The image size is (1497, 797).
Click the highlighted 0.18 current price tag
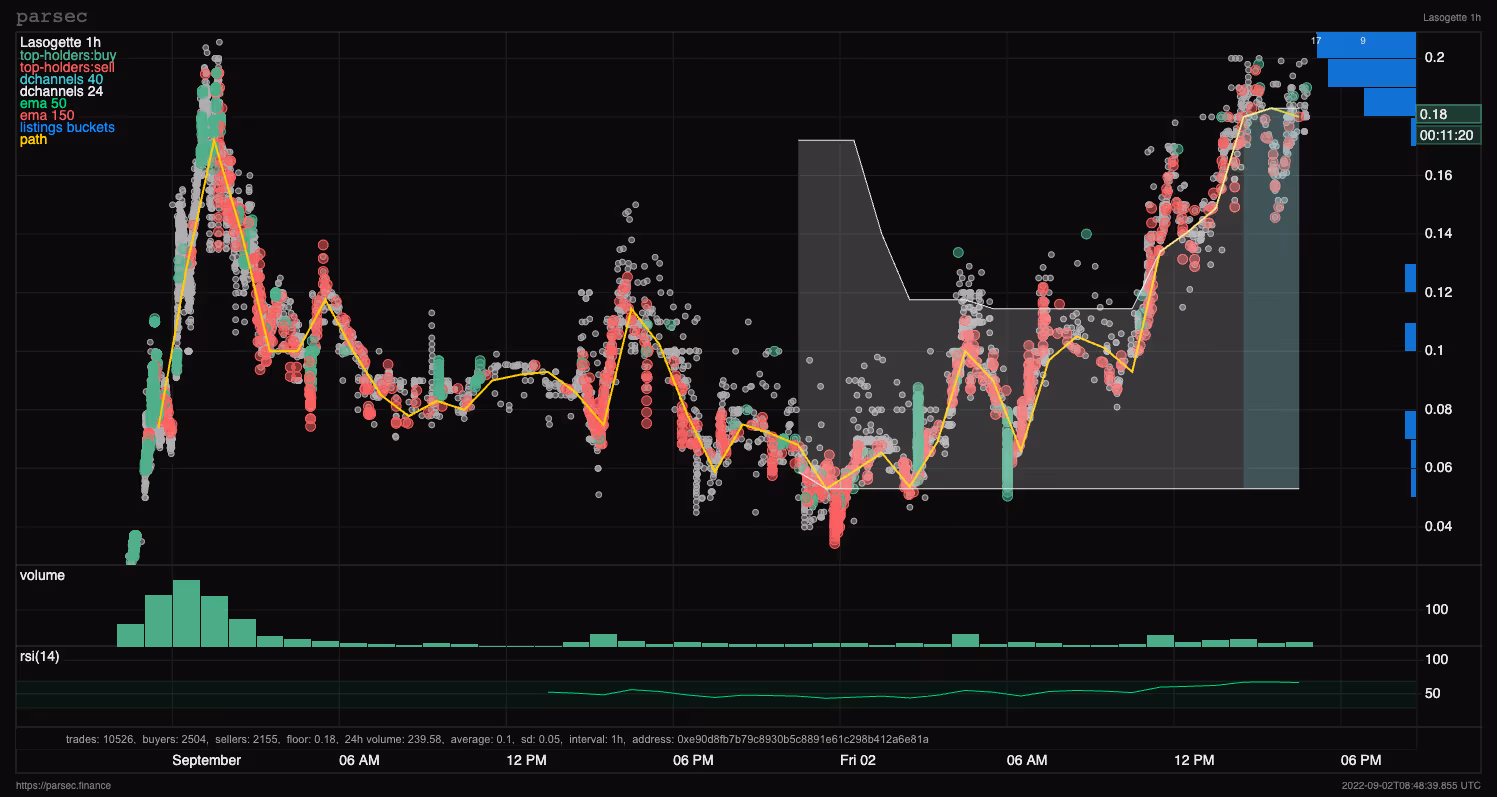[x=1450, y=114]
